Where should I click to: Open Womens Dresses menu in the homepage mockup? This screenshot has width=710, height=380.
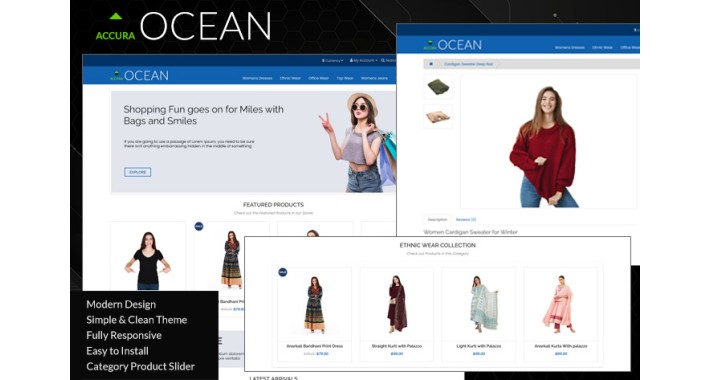pyautogui.click(x=257, y=78)
